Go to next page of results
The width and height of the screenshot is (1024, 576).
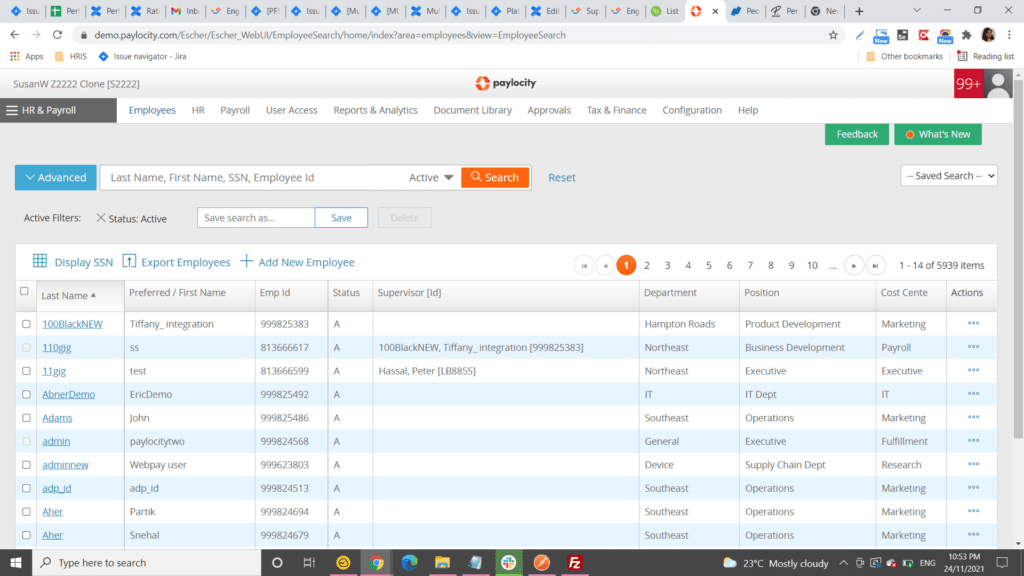pos(854,265)
